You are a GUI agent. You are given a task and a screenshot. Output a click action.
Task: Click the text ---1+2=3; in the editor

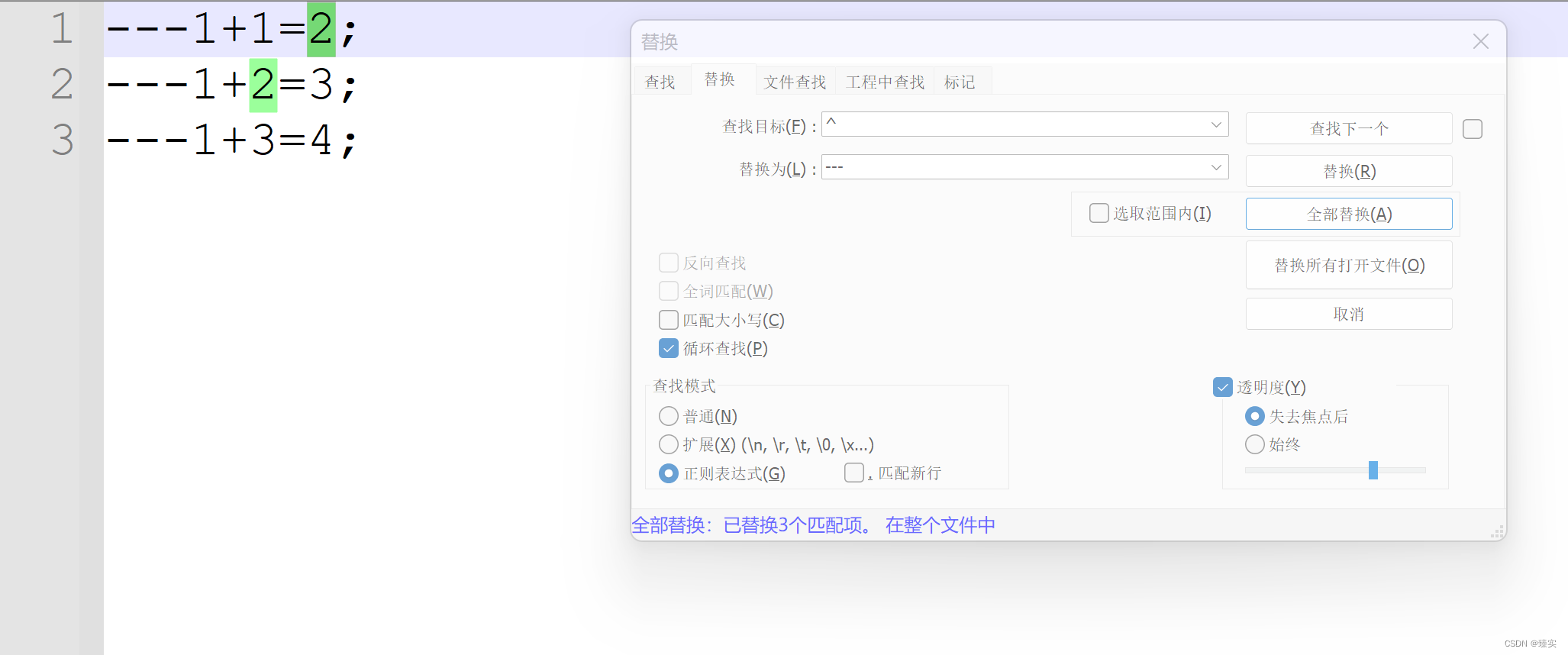[231, 84]
